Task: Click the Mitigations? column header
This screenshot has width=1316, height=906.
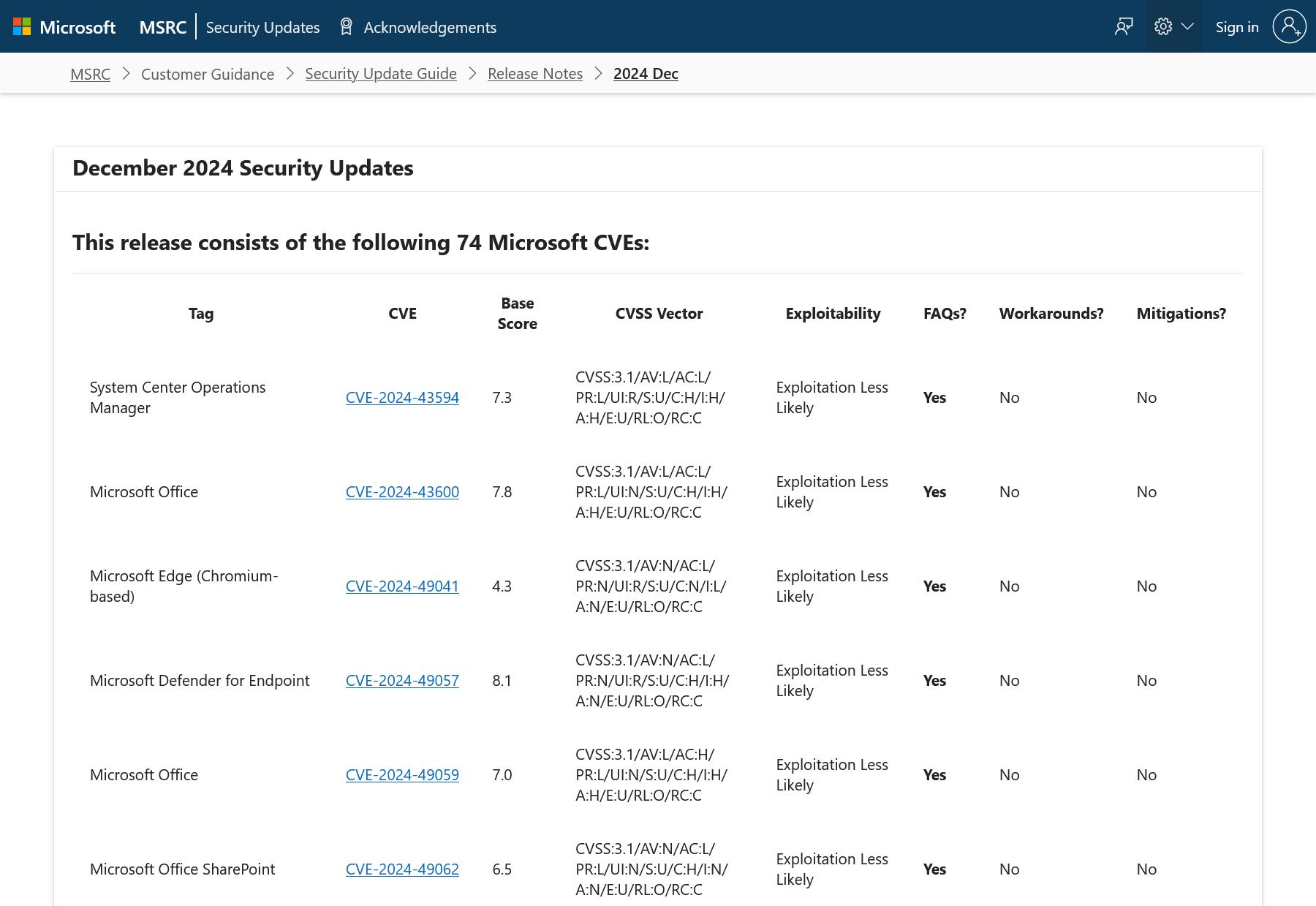Action: click(1181, 313)
